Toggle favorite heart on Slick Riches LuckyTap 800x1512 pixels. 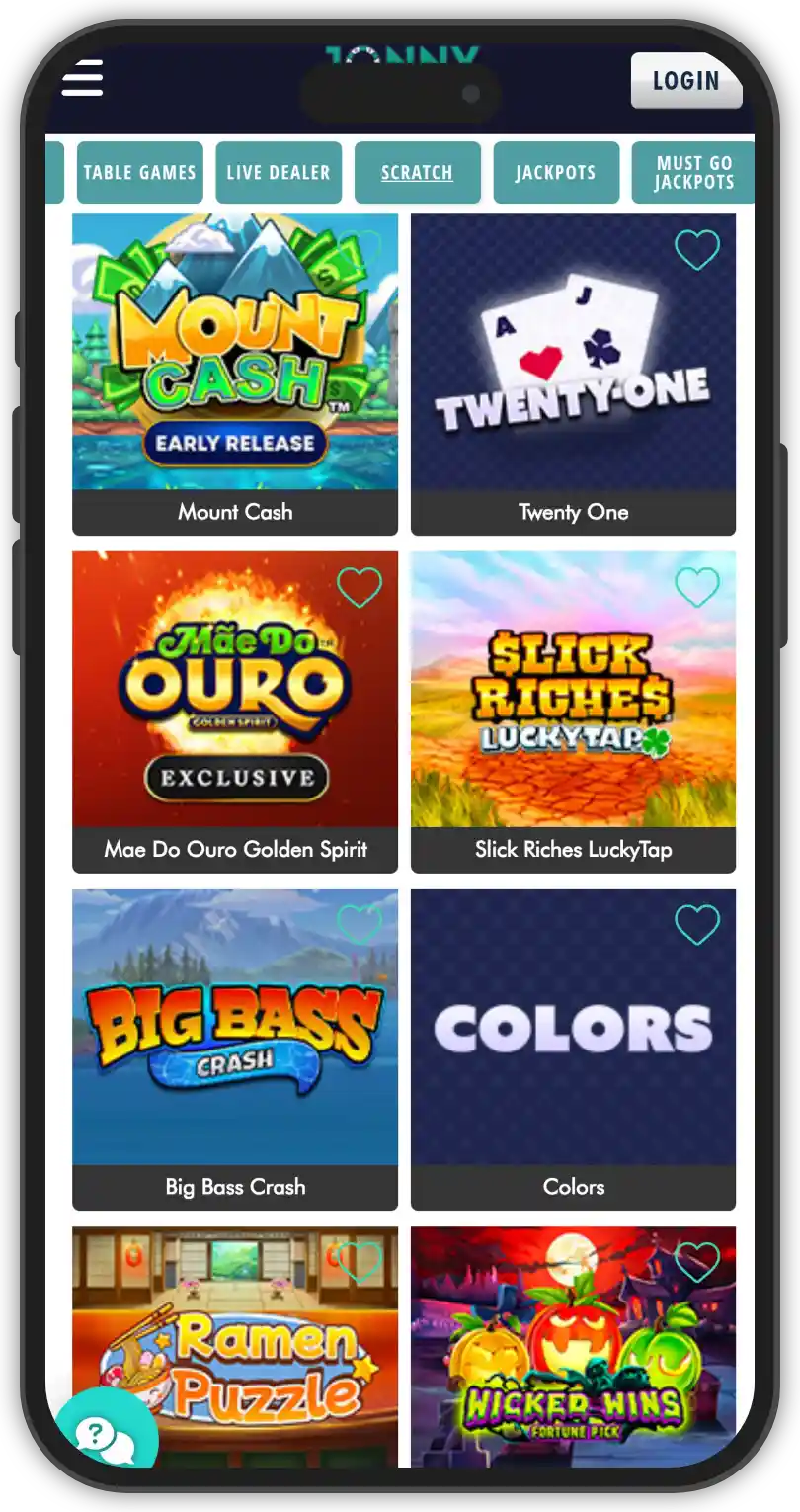click(x=696, y=587)
